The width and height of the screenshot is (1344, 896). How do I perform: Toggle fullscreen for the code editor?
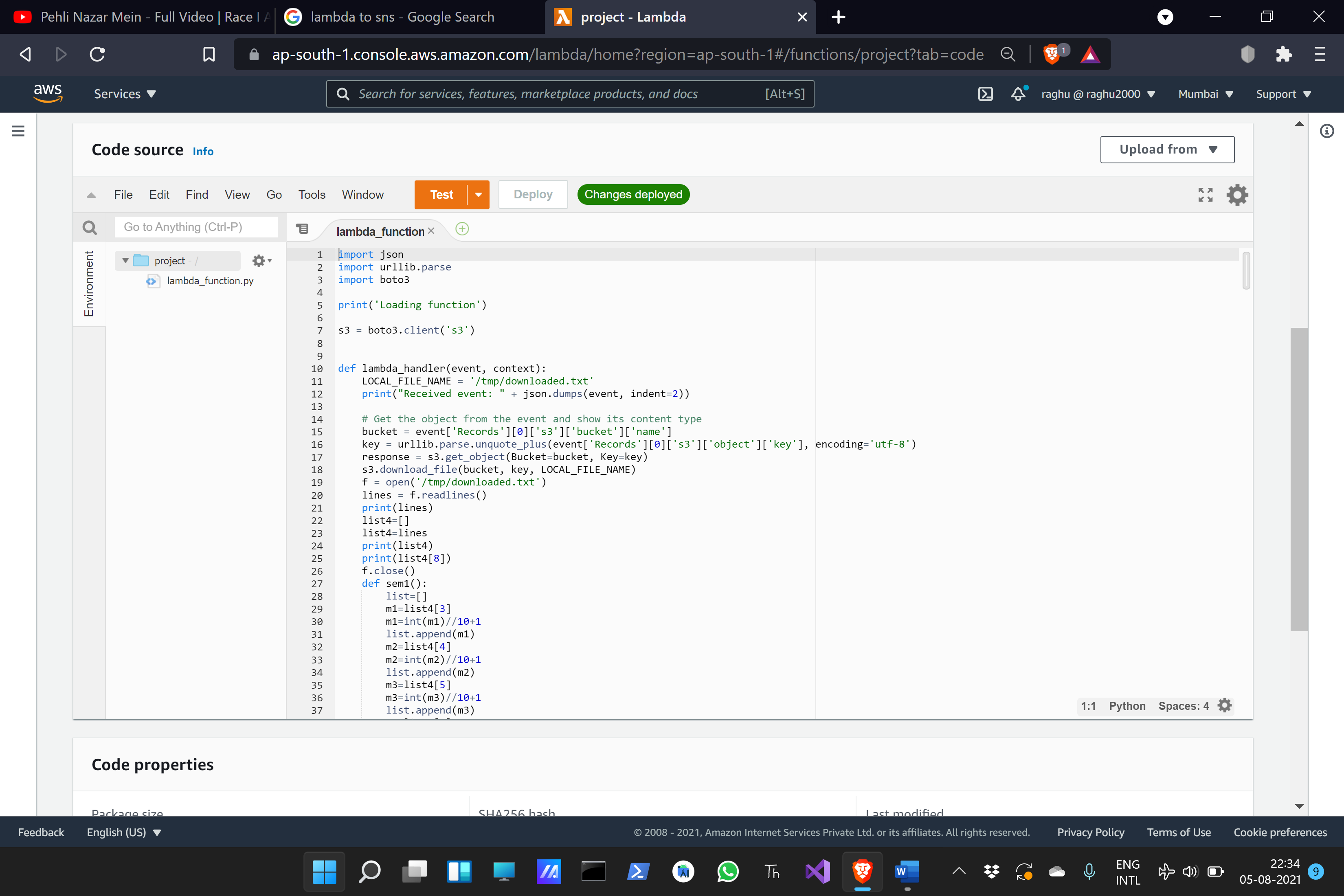coord(1205,195)
